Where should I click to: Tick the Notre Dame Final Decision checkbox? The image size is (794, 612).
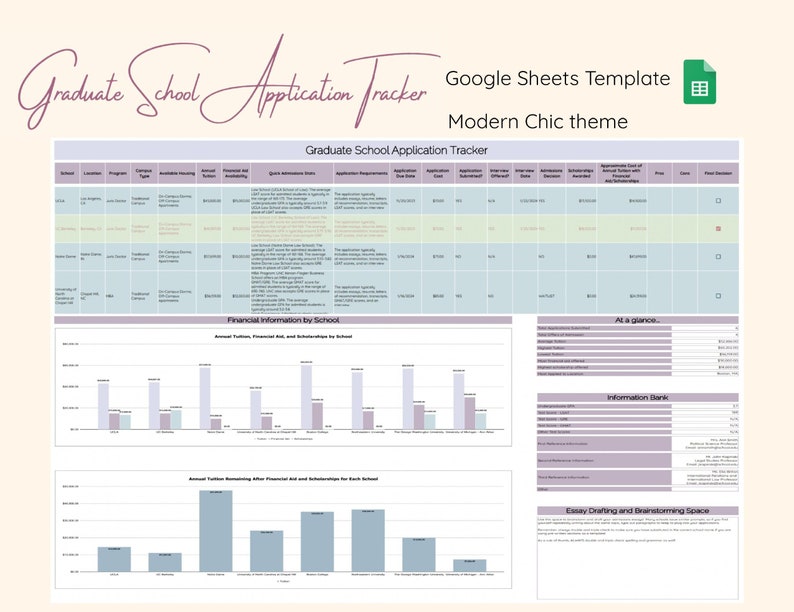click(718, 257)
